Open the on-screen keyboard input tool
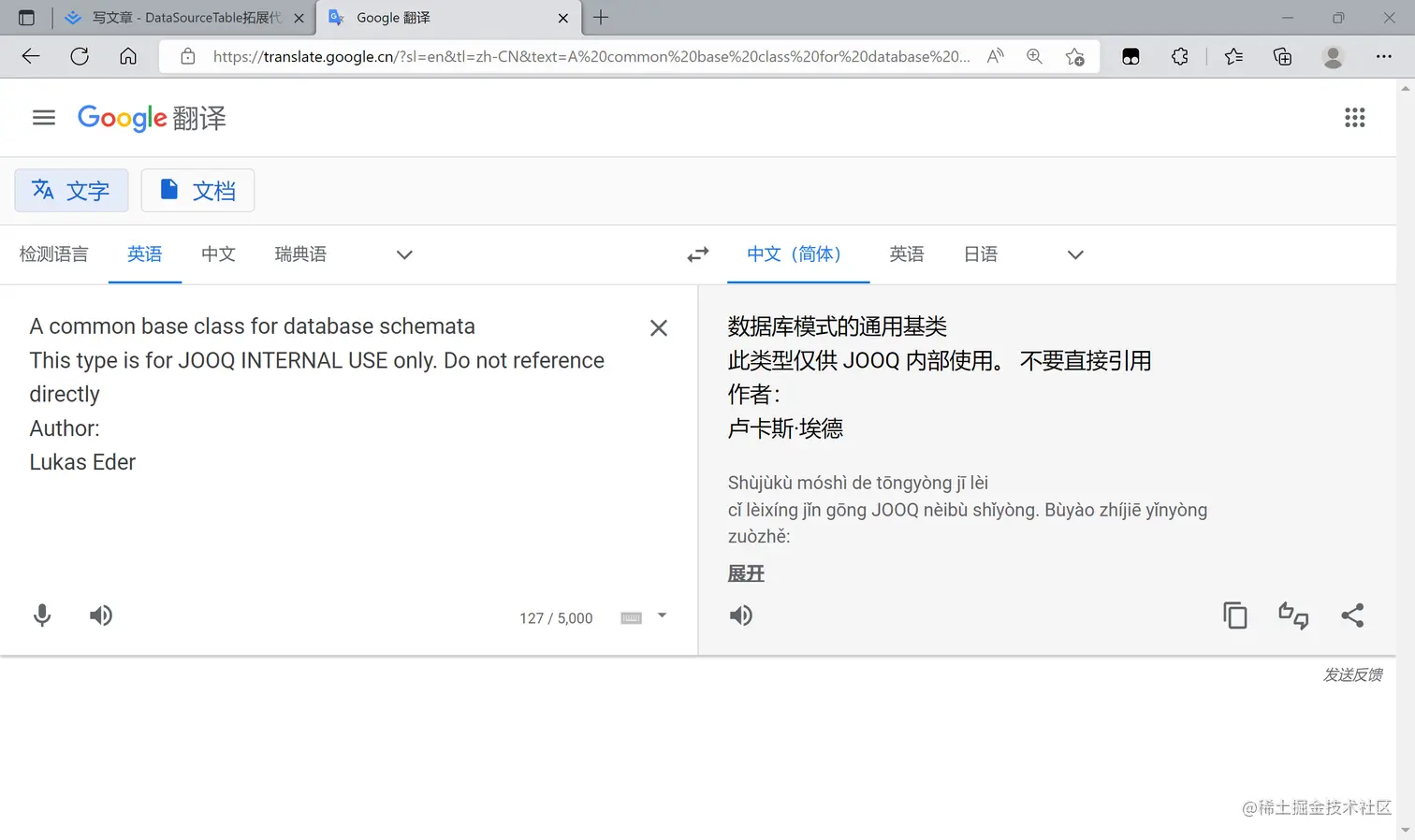Viewport: 1415px width, 840px height. (632, 617)
